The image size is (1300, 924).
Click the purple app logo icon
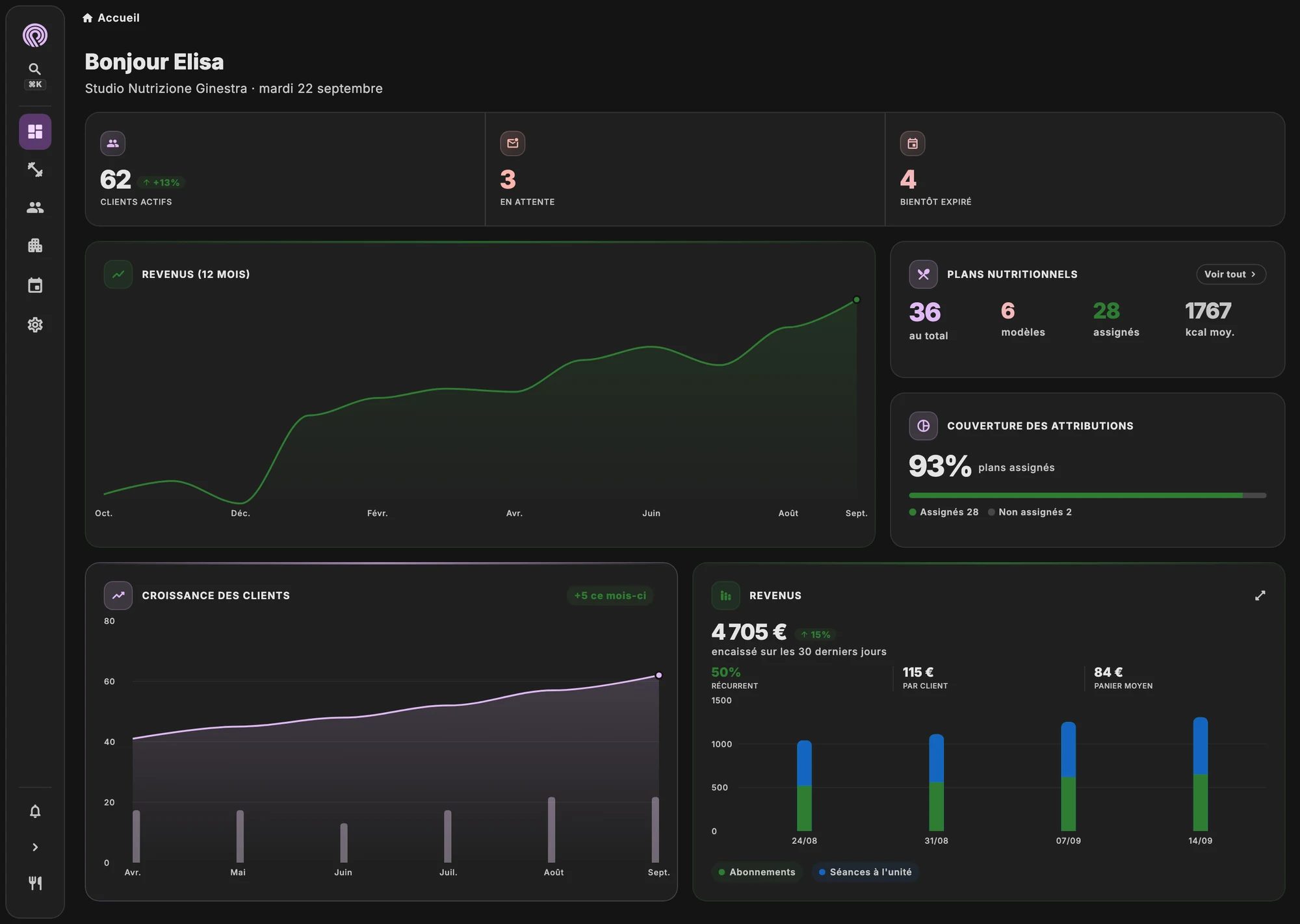[x=35, y=35]
